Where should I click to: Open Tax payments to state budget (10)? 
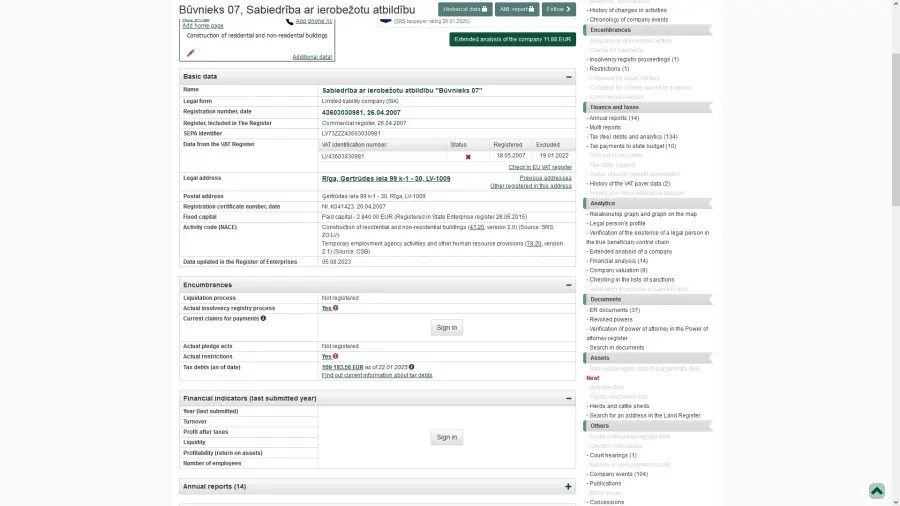click(633, 146)
